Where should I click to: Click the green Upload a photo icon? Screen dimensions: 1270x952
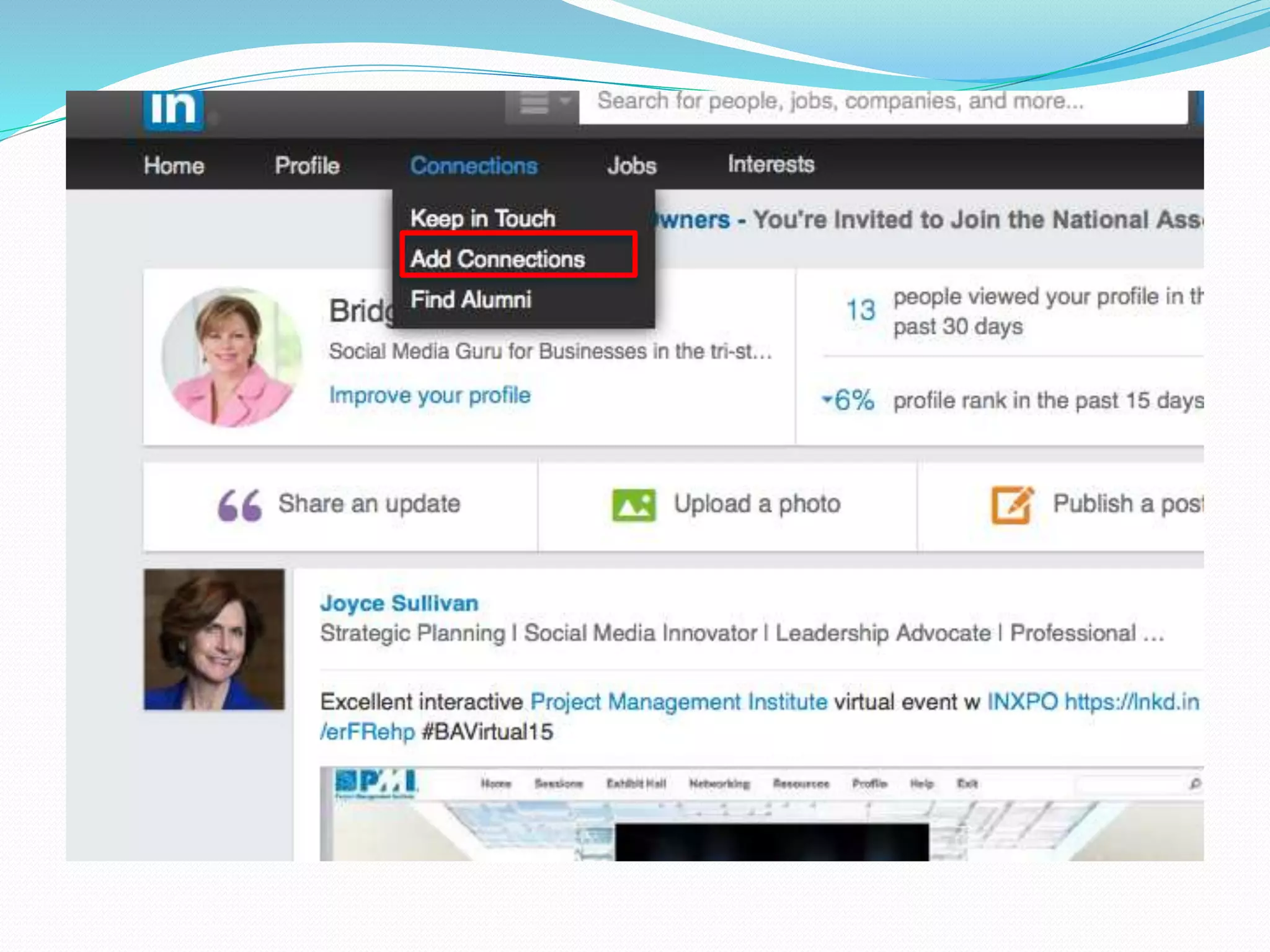(x=633, y=505)
